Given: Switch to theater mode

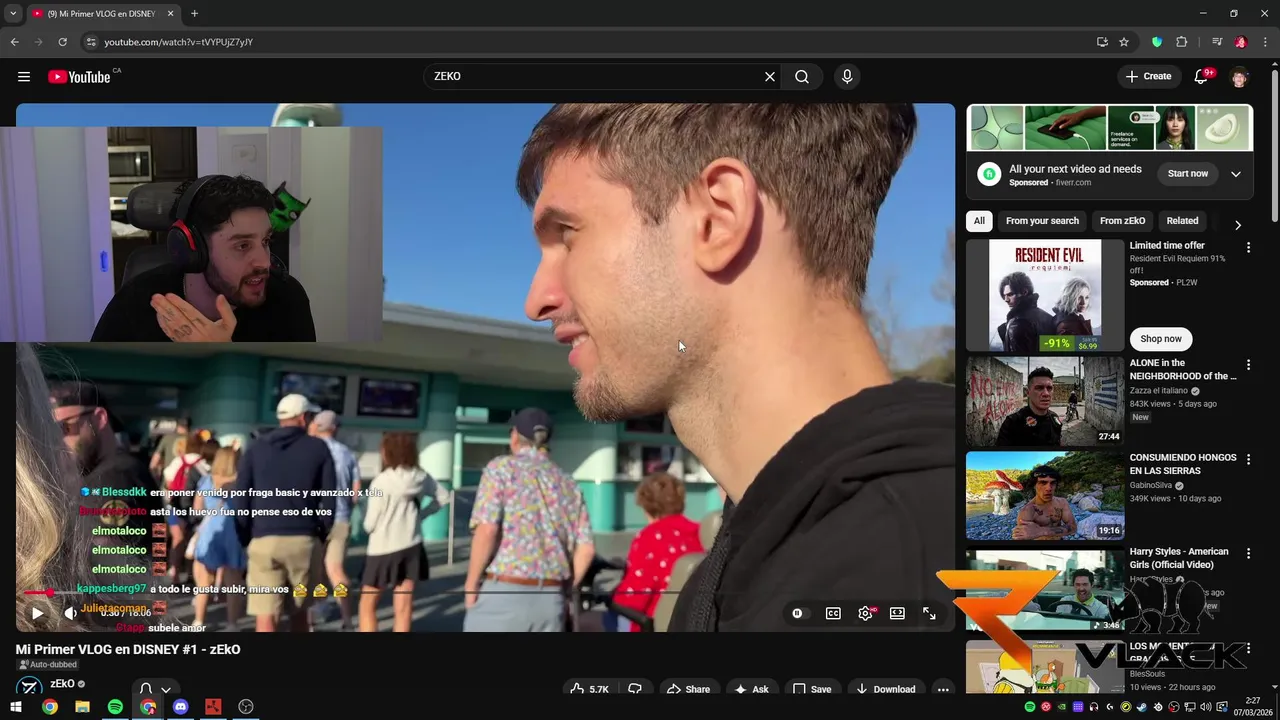Looking at the screenshot, I should click(x=897, y=613).
